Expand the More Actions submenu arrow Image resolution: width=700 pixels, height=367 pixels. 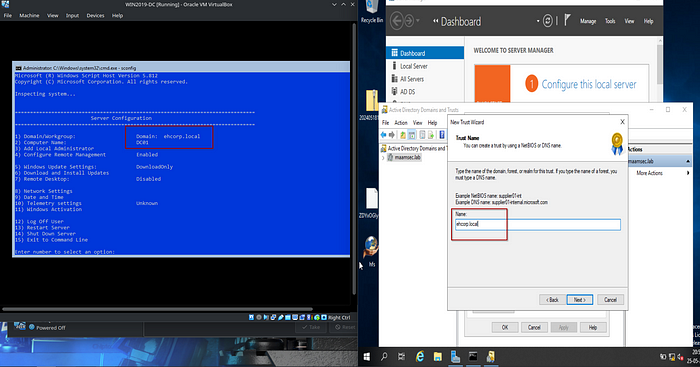coord(688,173)
